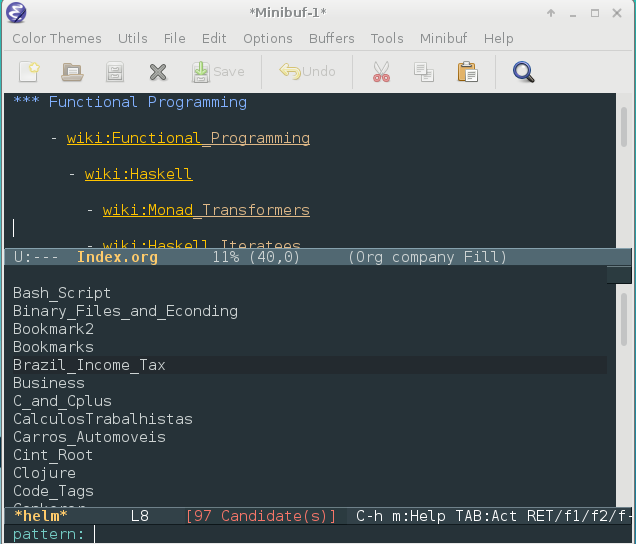Click Index.org in the mode line
636x544 pixels.
[x=117, y=257]
